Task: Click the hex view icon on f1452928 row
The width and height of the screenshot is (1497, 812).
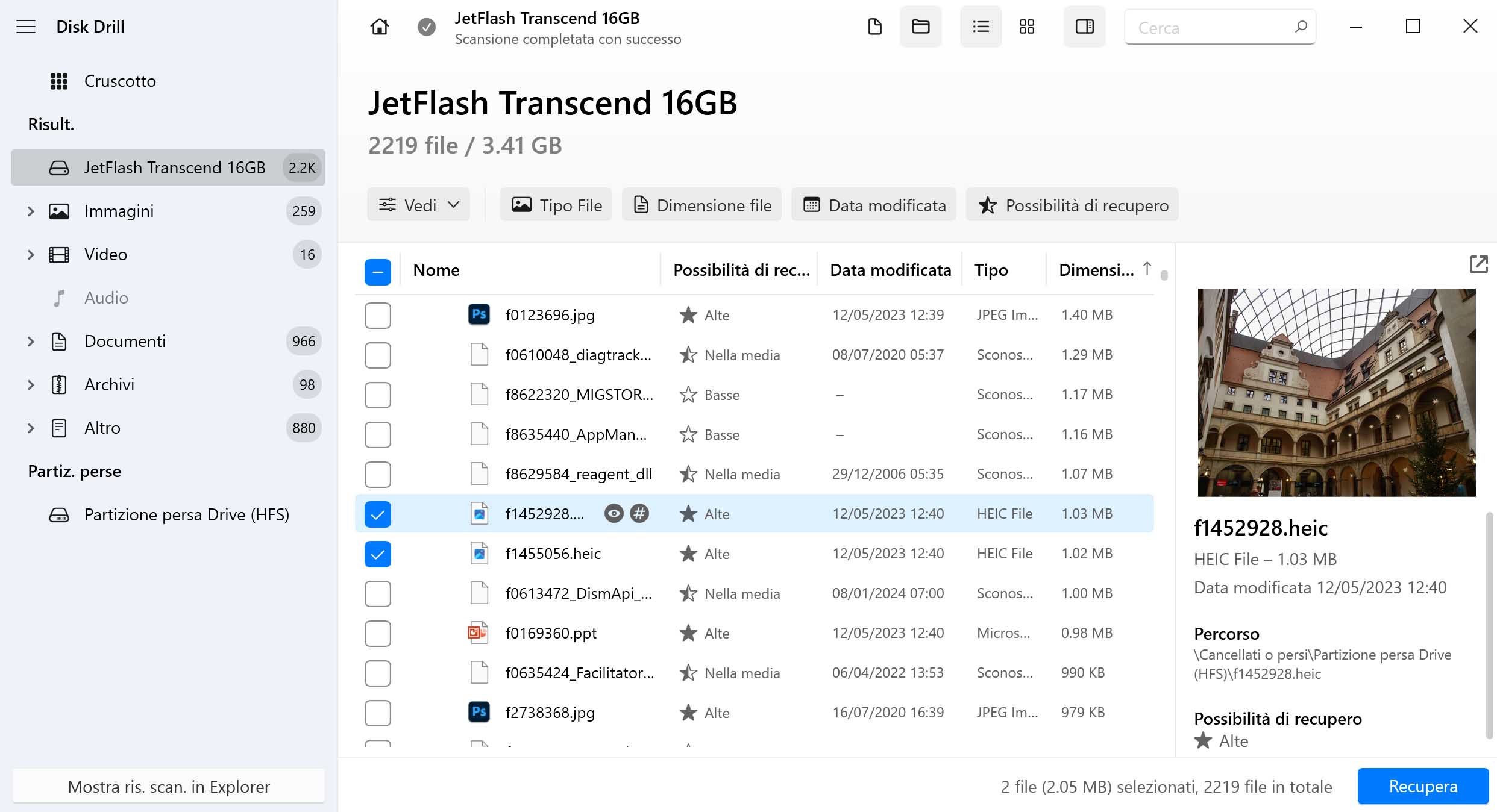Action: click(639, 514)
